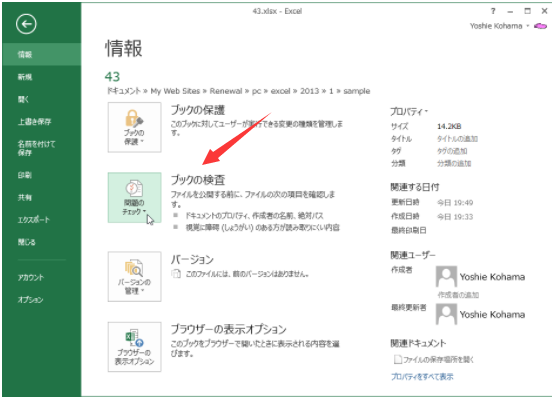Screen dimensions: 552x399
Task: Open the 問題のチェック inspect button
Action: (134, 198)
